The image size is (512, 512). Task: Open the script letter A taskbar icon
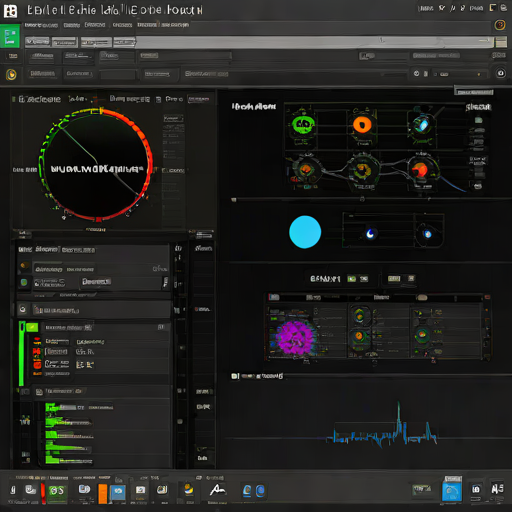218,490
